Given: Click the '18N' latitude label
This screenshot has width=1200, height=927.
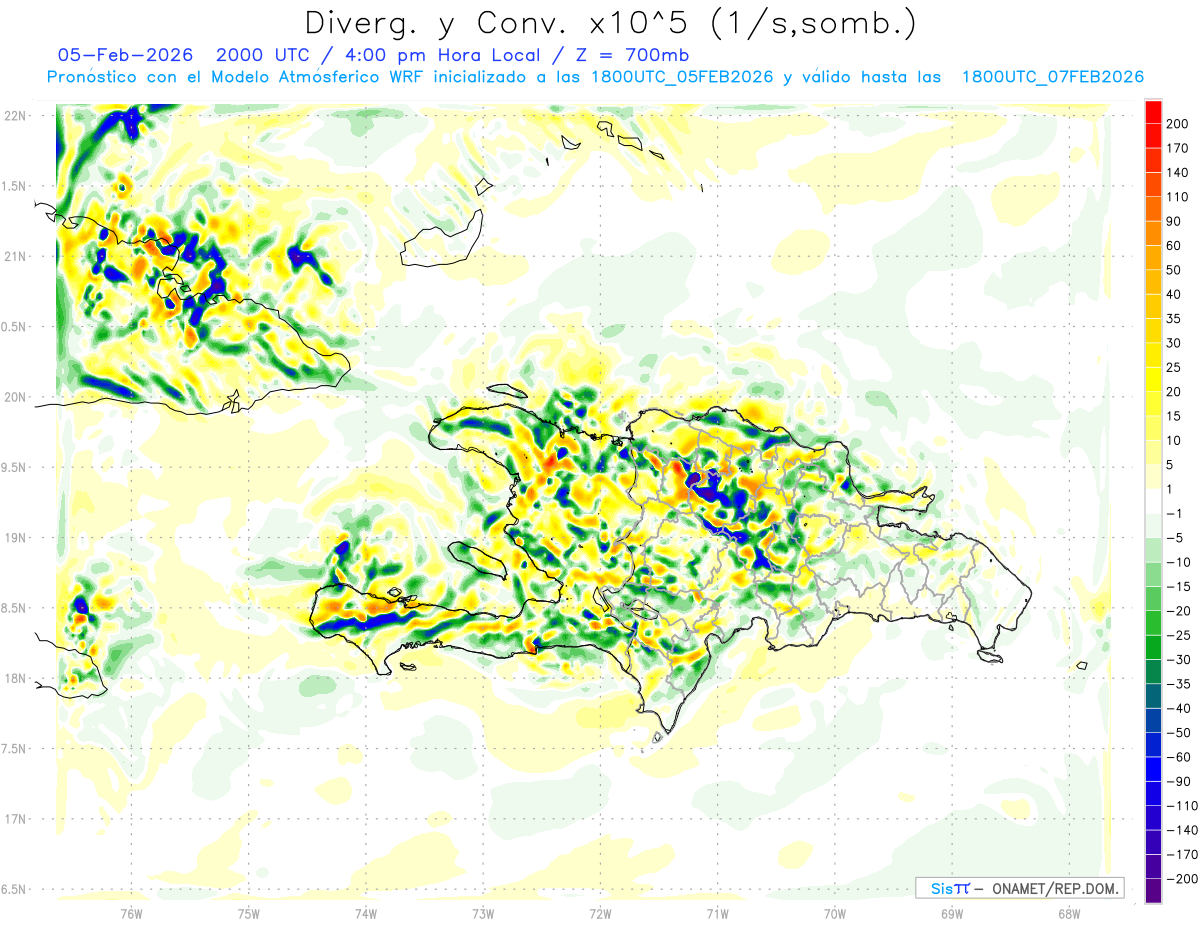Looking at the screenshot, I should 14,678.
